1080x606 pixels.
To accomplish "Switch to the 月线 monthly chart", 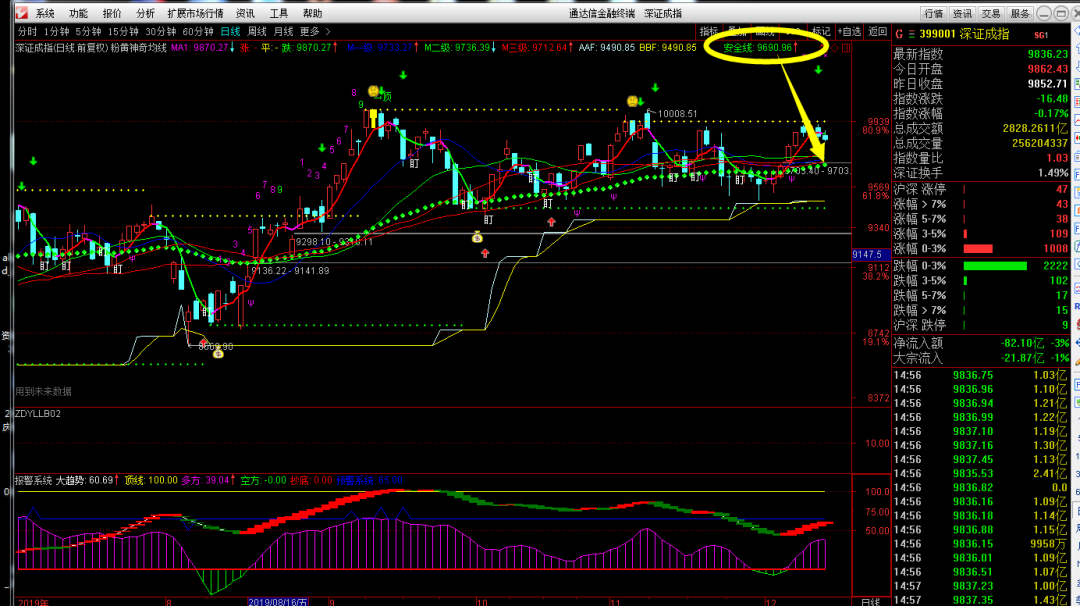I will (283, 31).
